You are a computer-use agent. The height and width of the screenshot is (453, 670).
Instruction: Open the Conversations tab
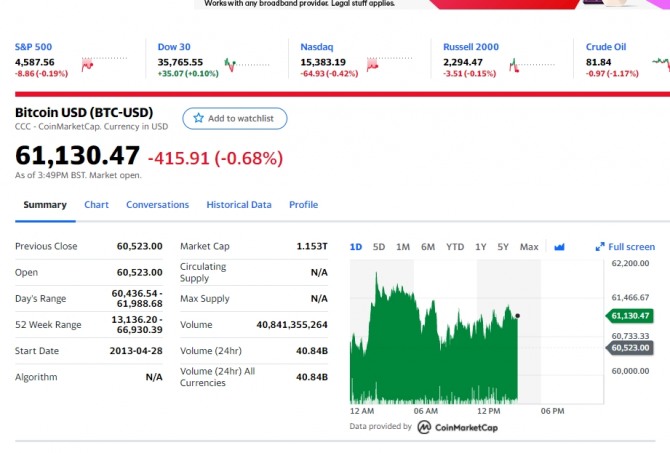[x=157, y=205]
